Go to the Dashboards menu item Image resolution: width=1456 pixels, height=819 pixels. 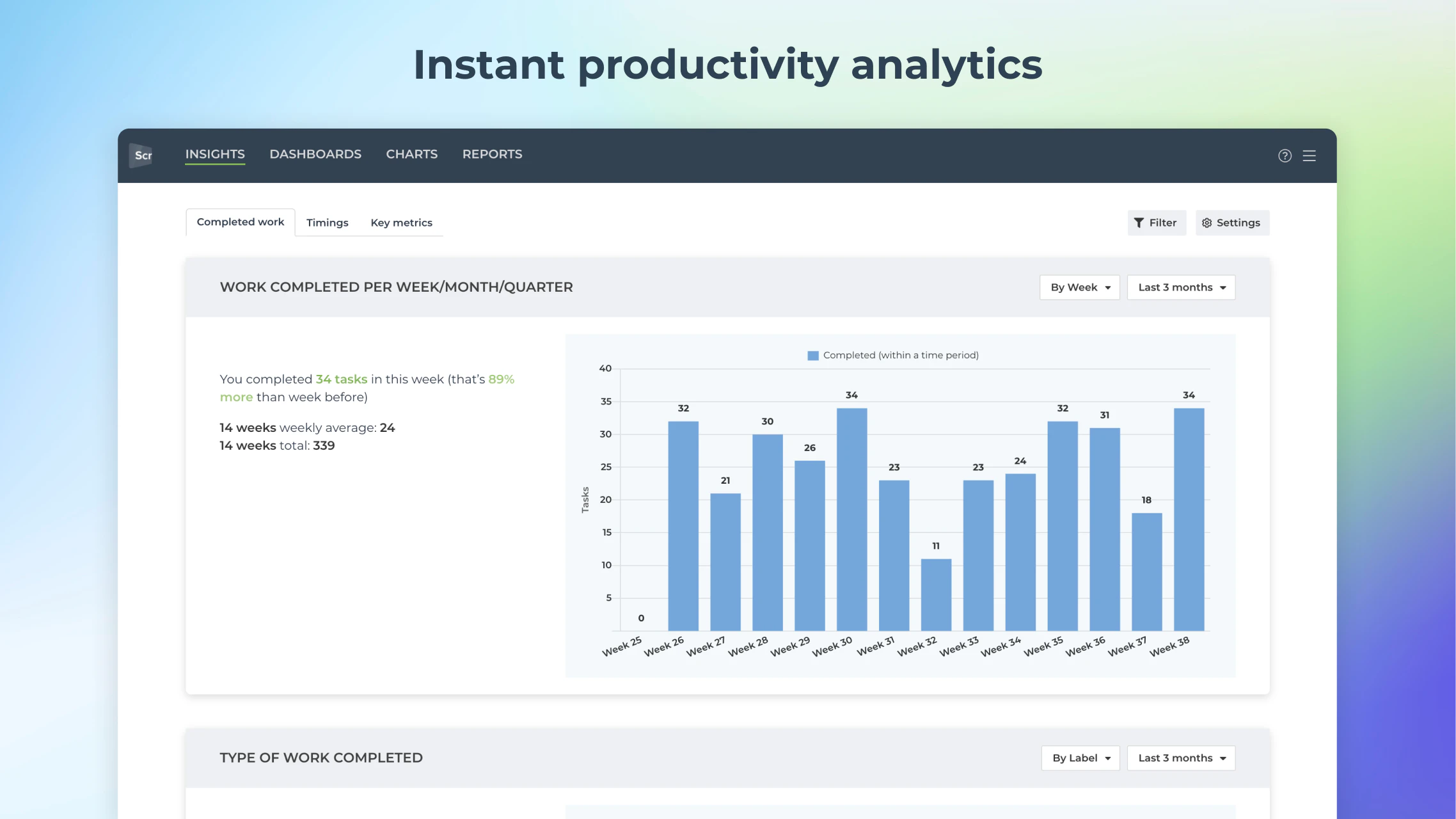[315, 154]
